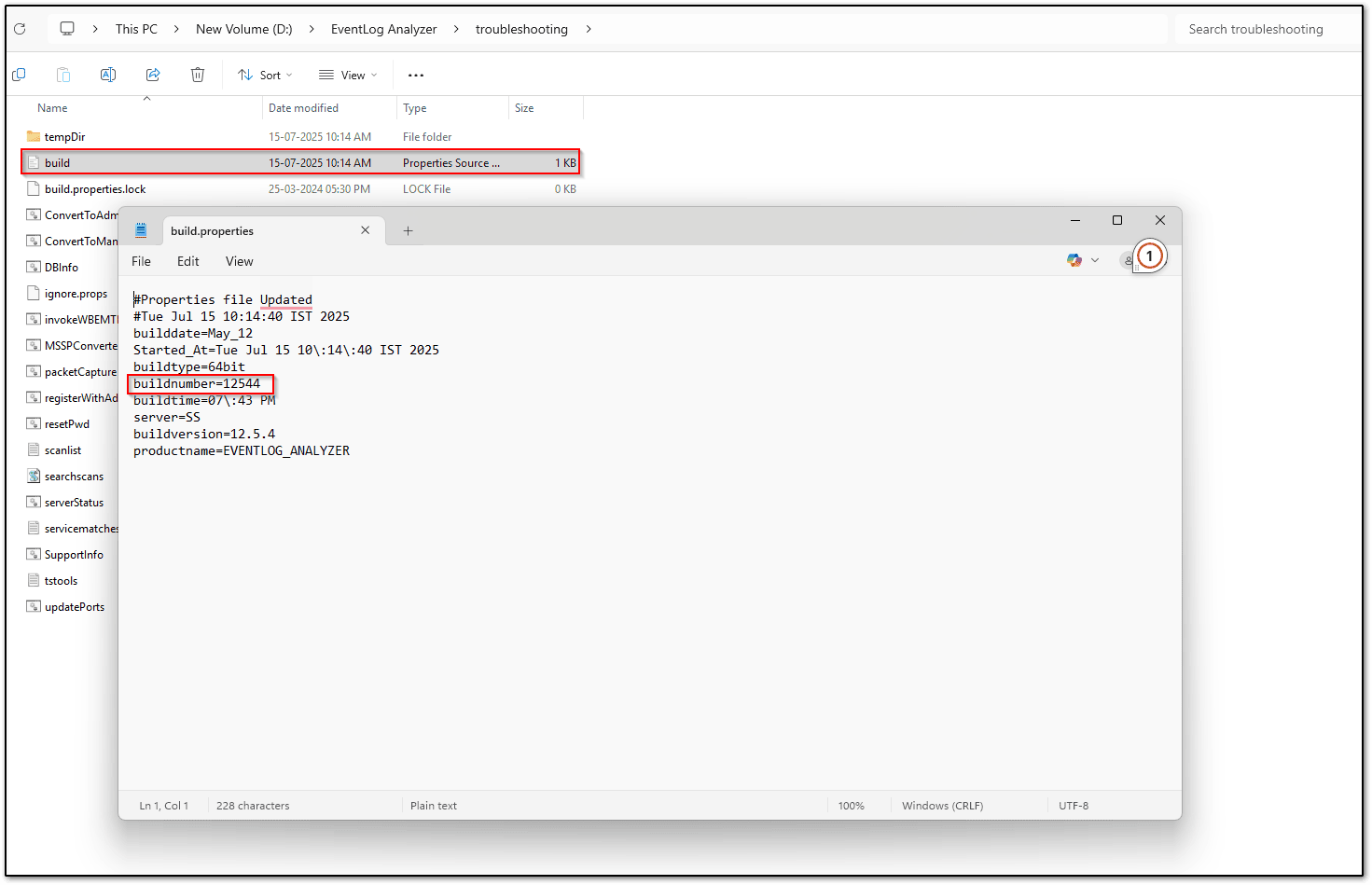Click the PC monitor icon in address bar

coord(67,29)
